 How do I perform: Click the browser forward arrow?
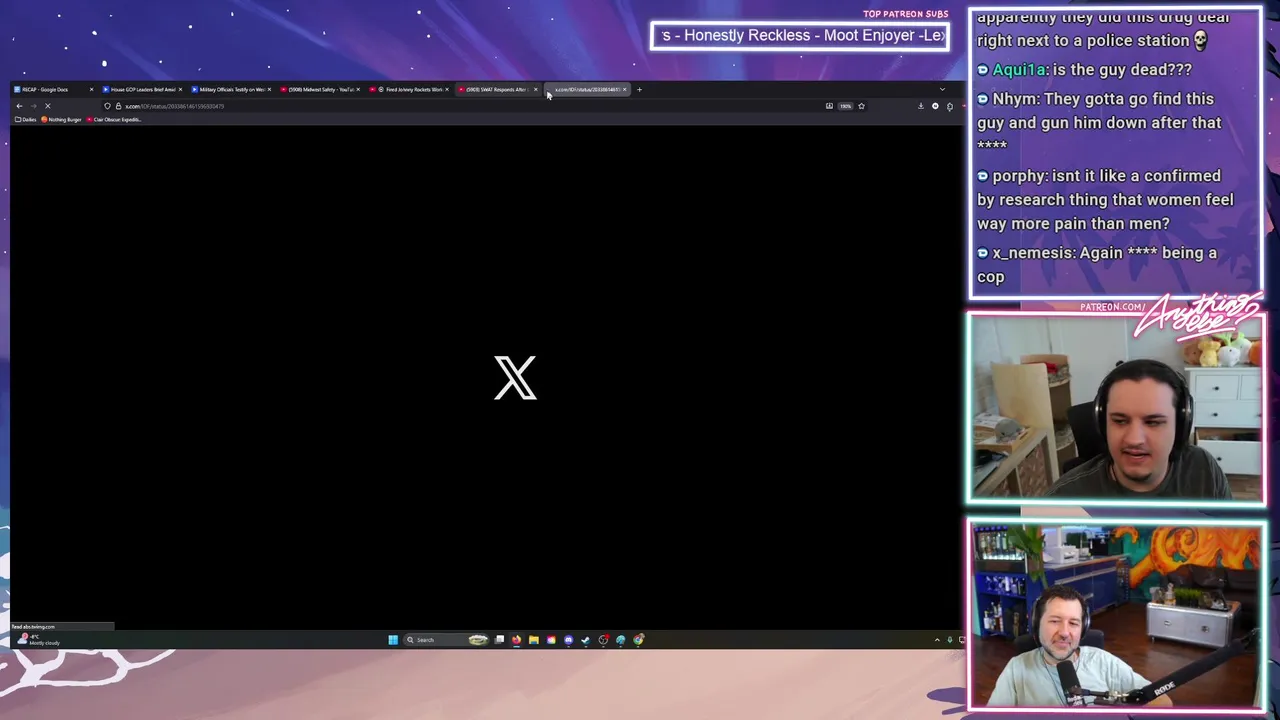click(x=33, y=106)
